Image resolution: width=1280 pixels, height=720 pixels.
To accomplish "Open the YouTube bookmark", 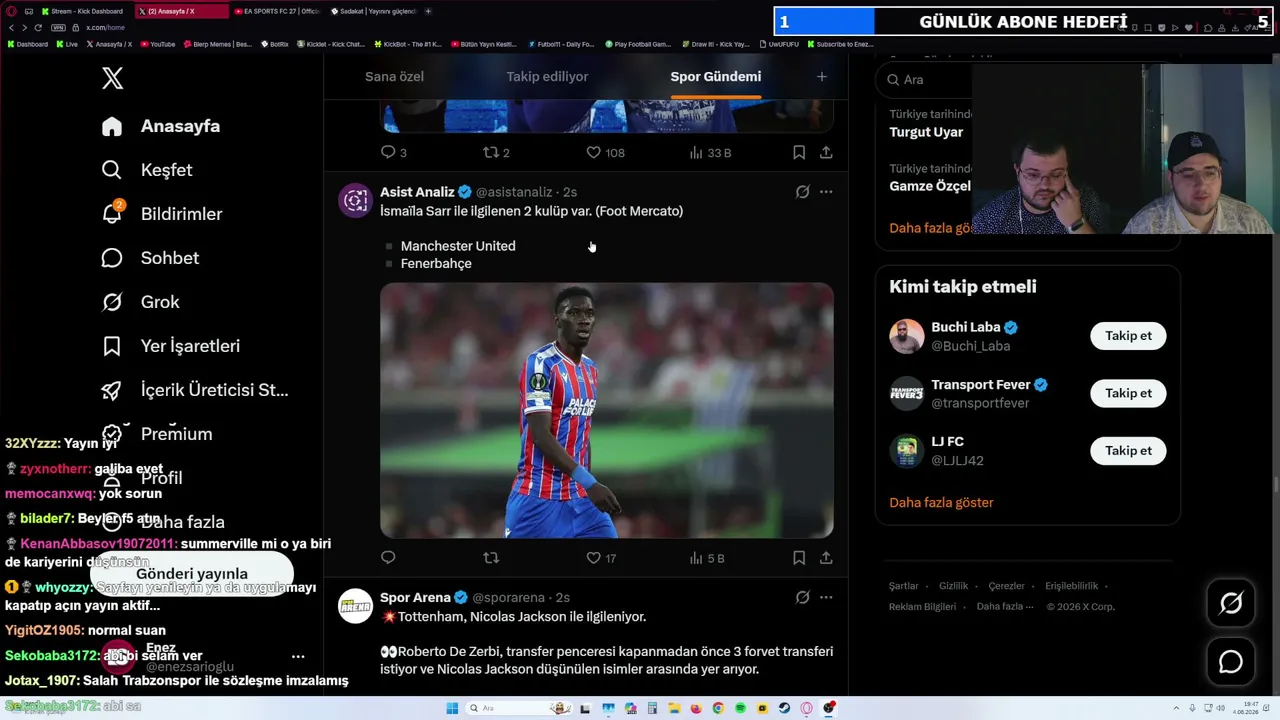I will pos(158,44).
